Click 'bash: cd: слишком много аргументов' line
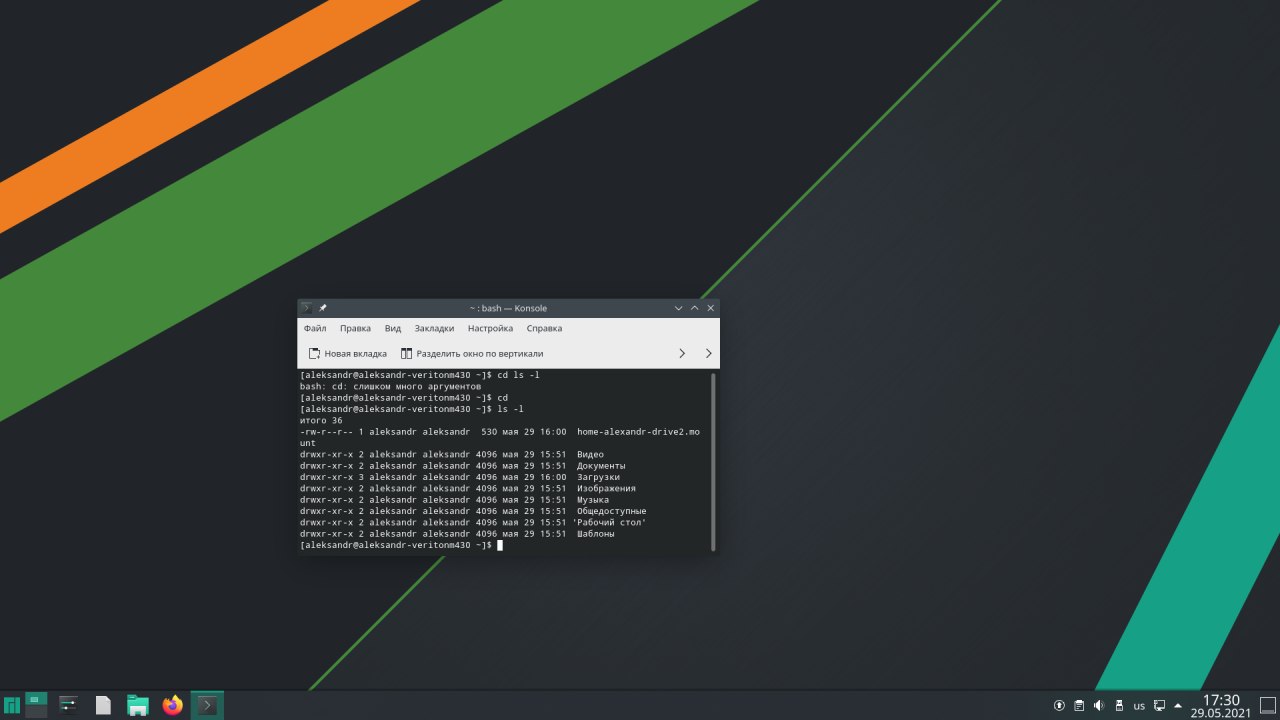Viewport: 1280px width, 720px height. pos(390,386)
